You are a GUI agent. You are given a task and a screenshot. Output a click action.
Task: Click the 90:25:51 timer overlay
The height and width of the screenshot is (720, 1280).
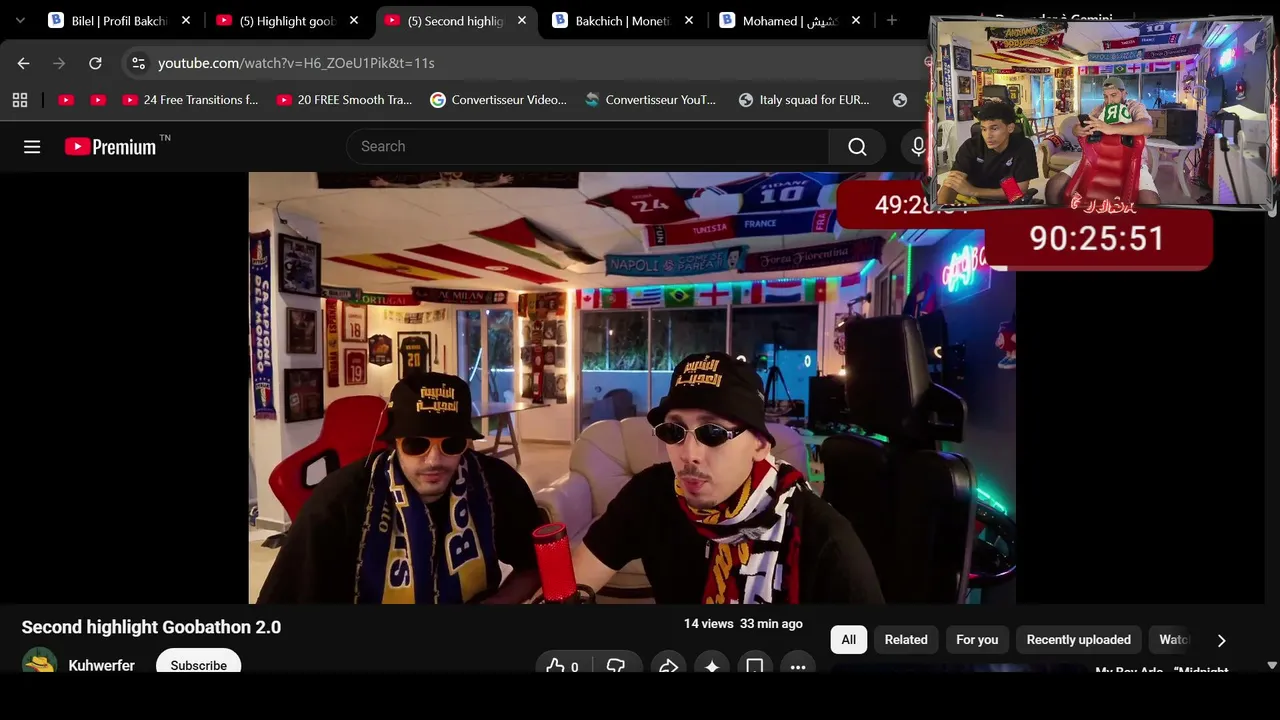tap(1097, 239)
